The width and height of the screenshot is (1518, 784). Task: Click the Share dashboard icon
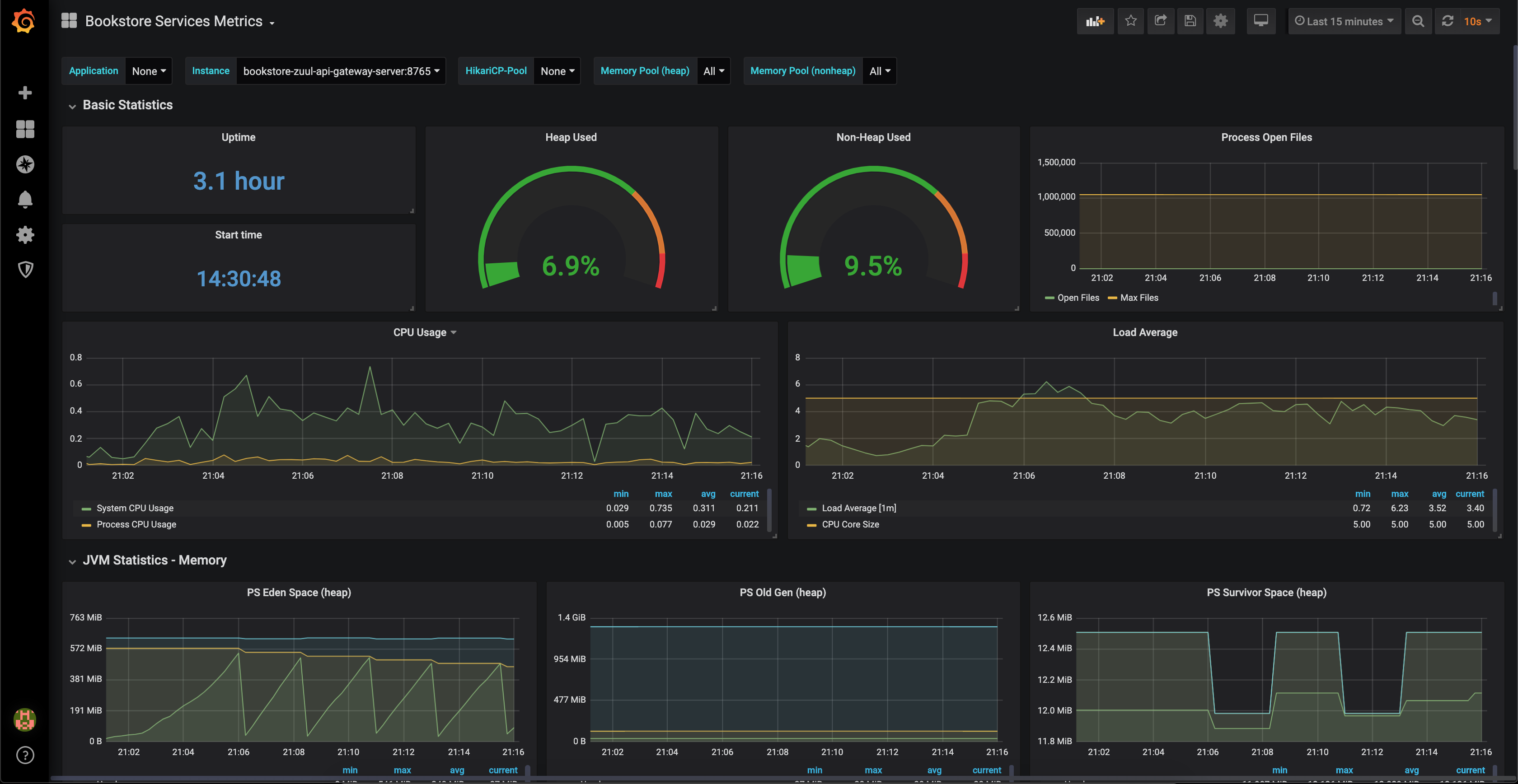click(1160, 21)
